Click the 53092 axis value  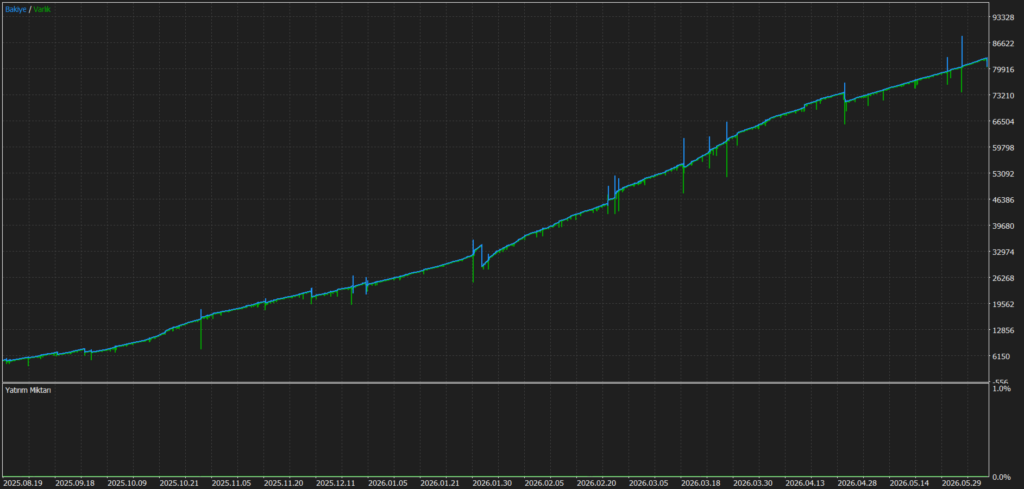[1002, 174]
